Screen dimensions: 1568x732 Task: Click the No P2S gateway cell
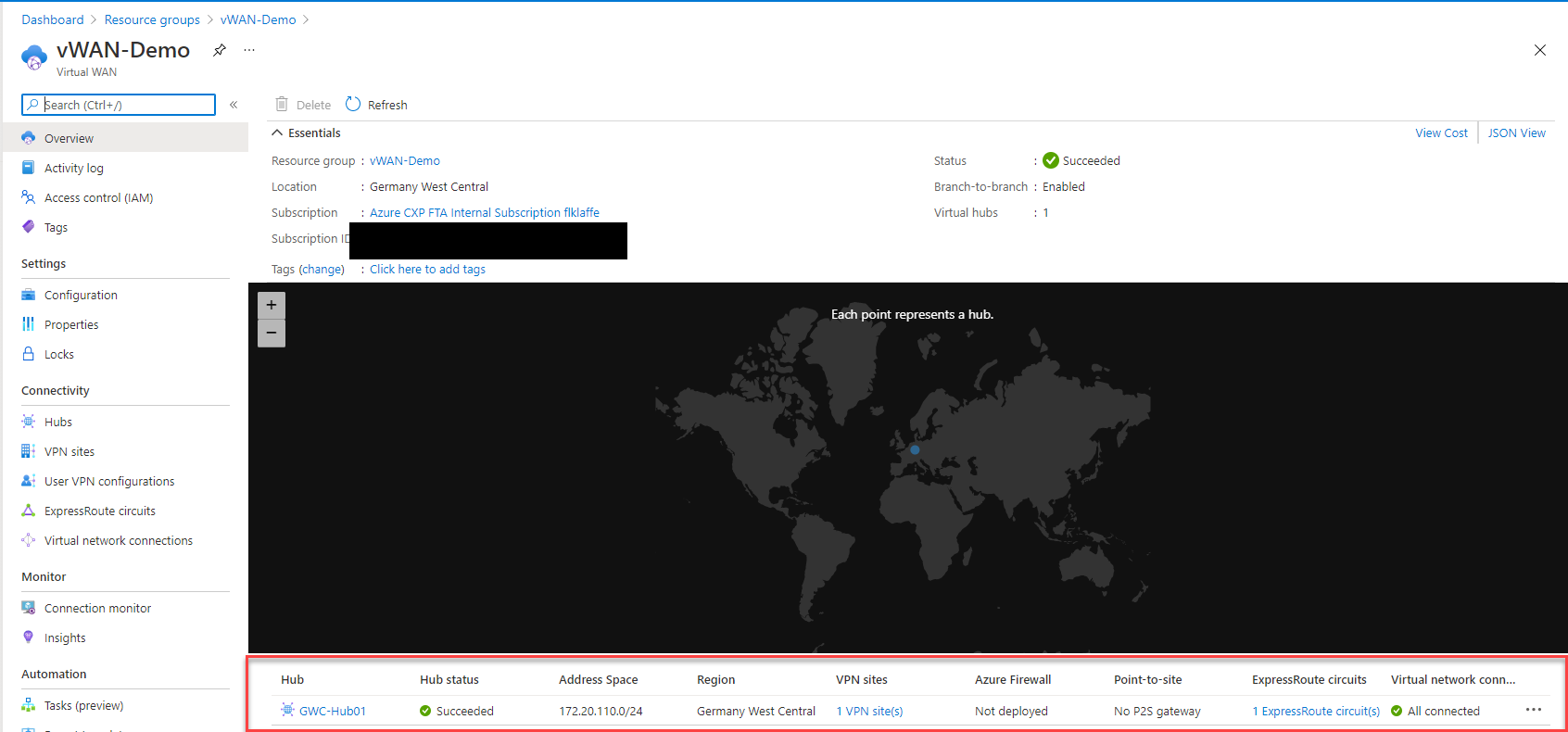pyautogui.click(x=1157, y=711)
